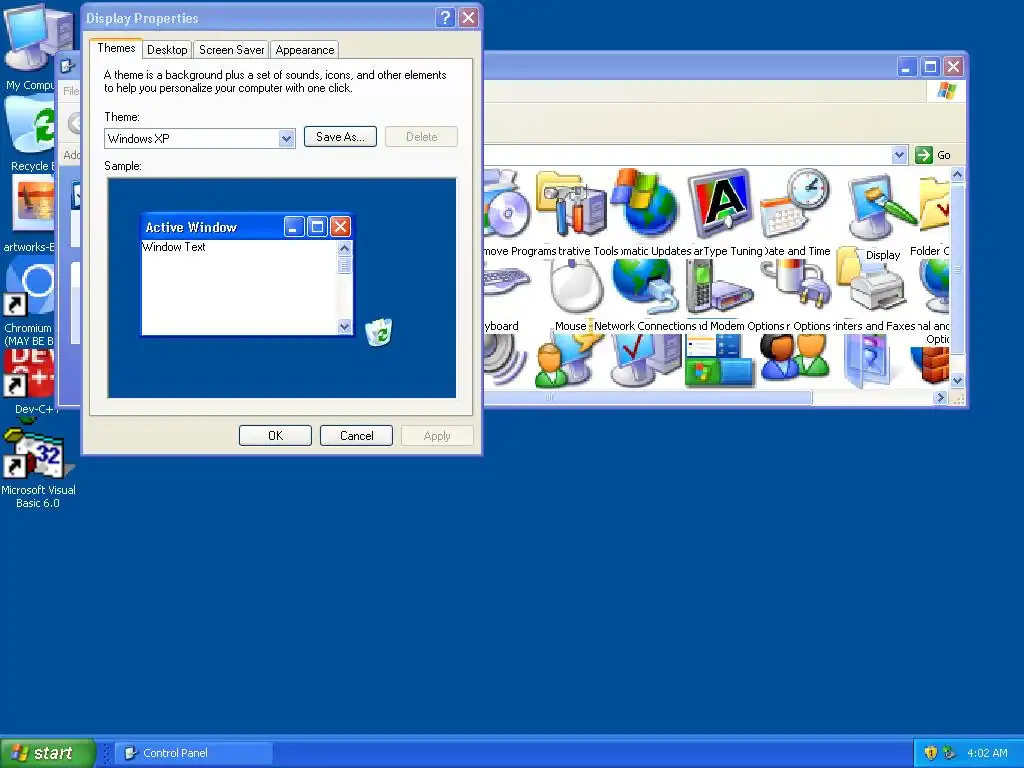Open Speech icon with person and monitor
1024x768 pixels.
click(567, 360)
